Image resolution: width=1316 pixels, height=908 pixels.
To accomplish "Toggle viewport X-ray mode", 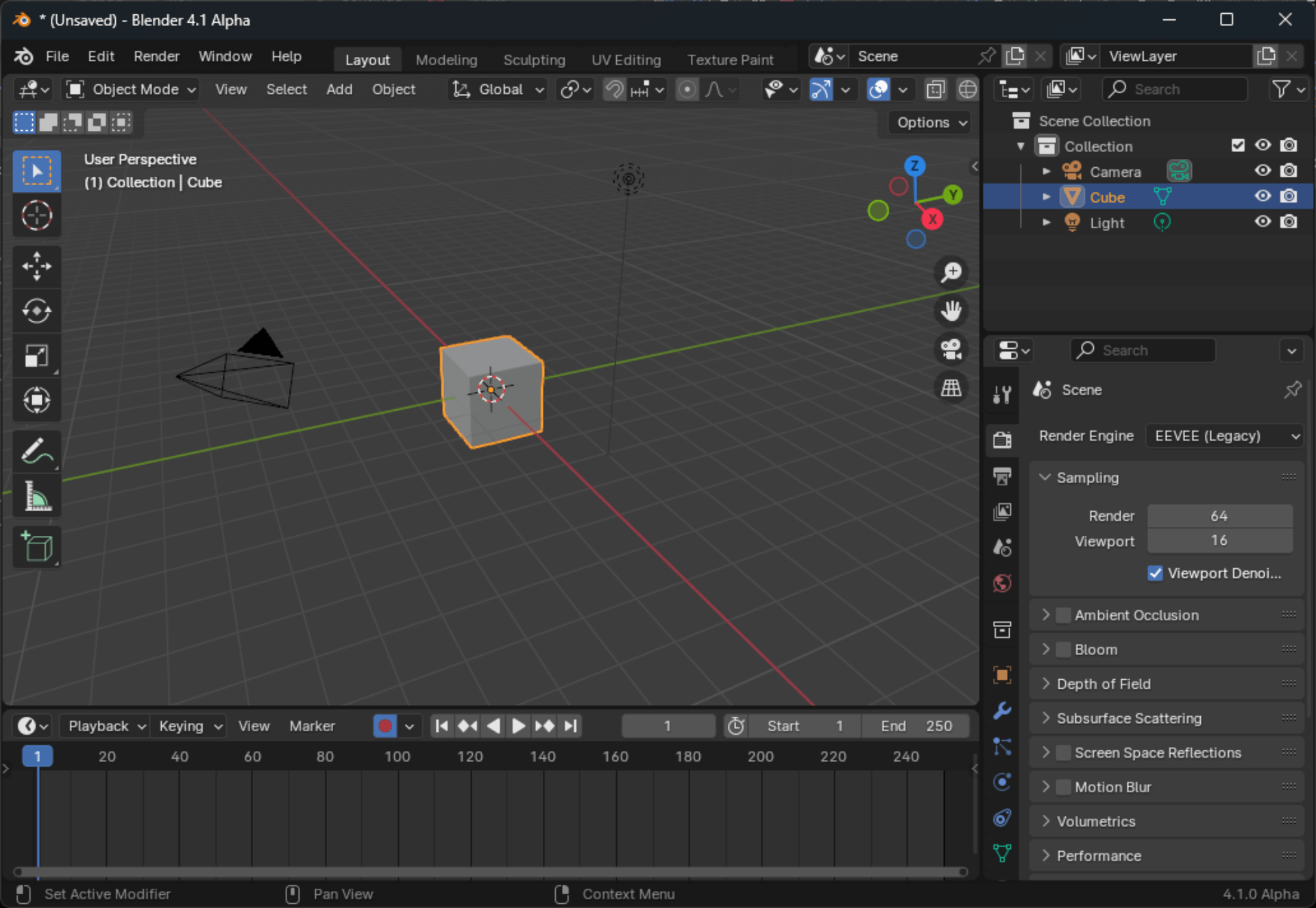I will pos(936,89).
